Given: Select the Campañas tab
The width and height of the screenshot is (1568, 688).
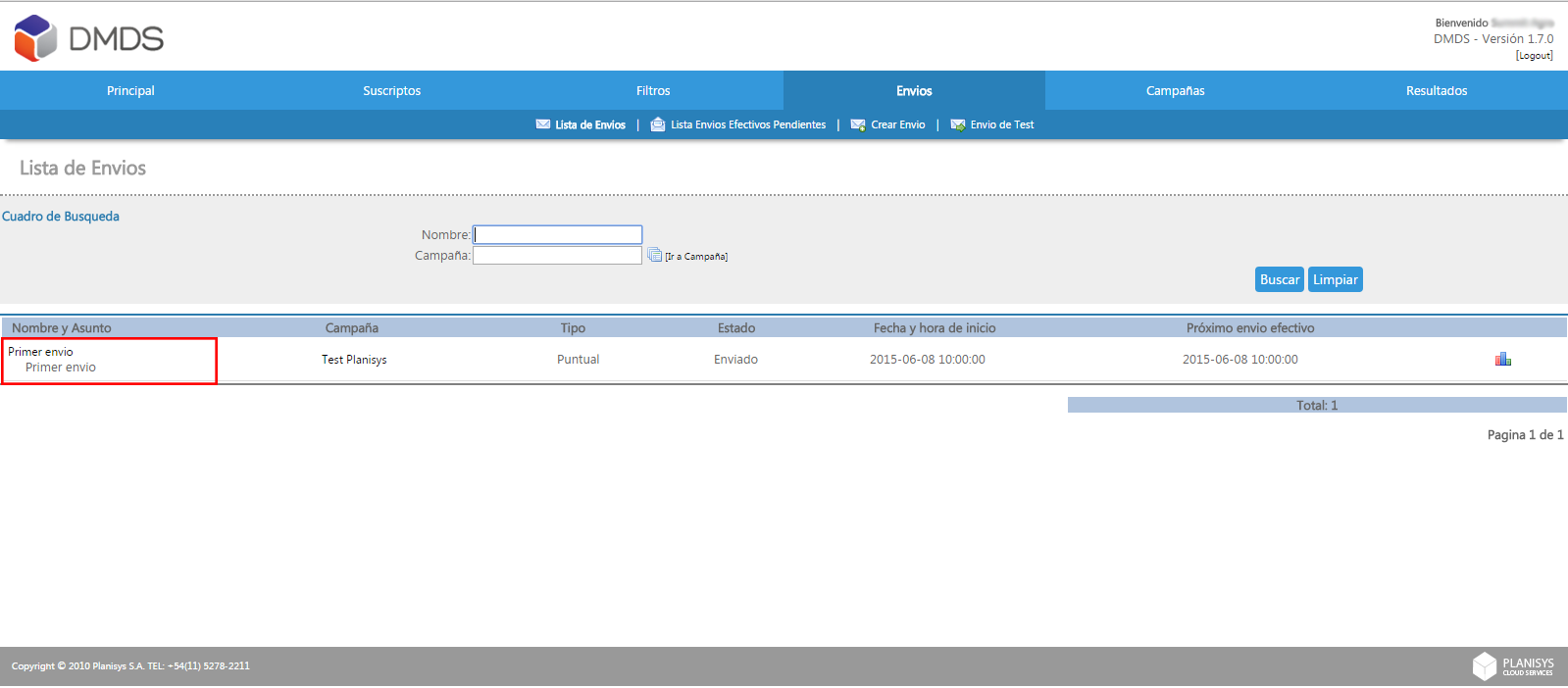Looking at the screenshot, I should 1175,90.
